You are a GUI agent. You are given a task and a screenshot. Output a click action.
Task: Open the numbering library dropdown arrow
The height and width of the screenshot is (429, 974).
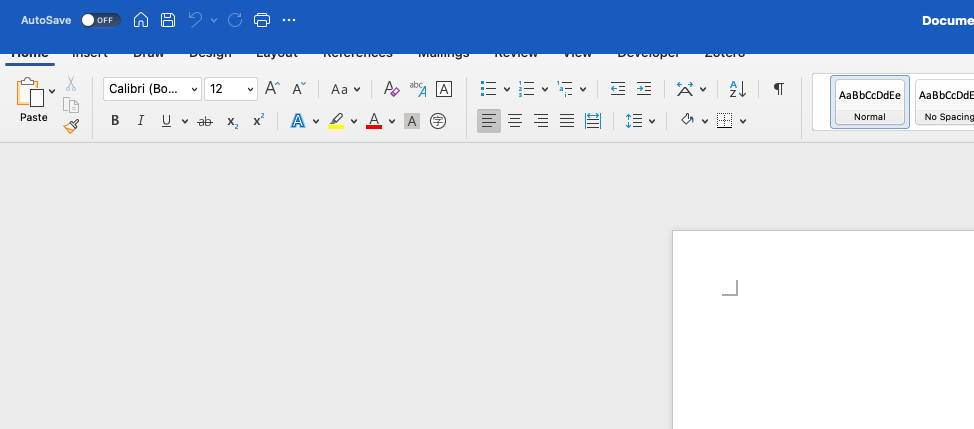(545, 89)
